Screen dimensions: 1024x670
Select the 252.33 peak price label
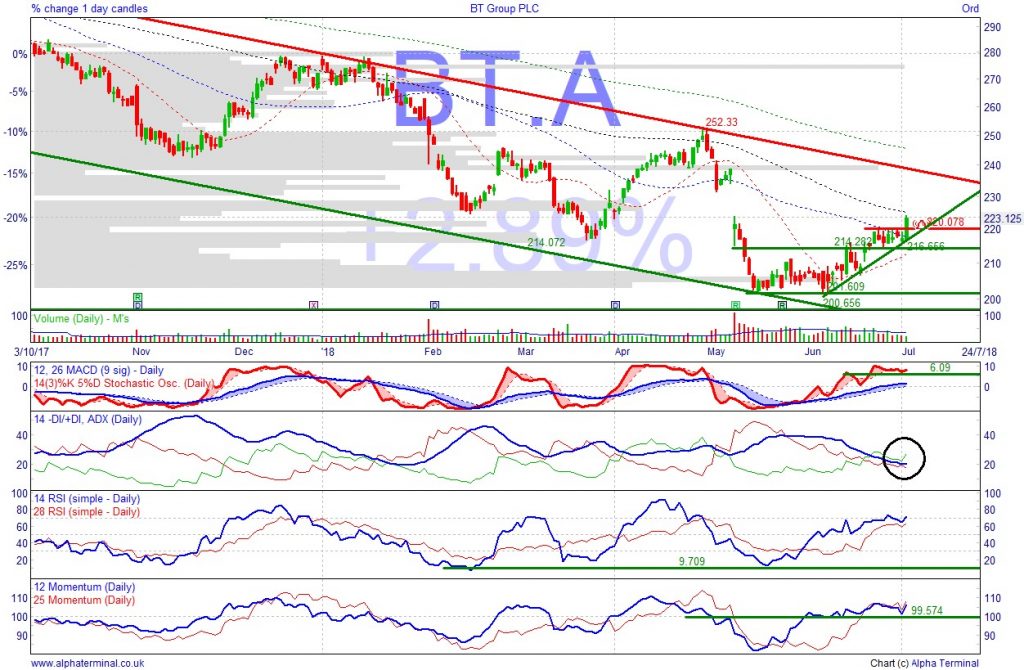click(722, 123)
